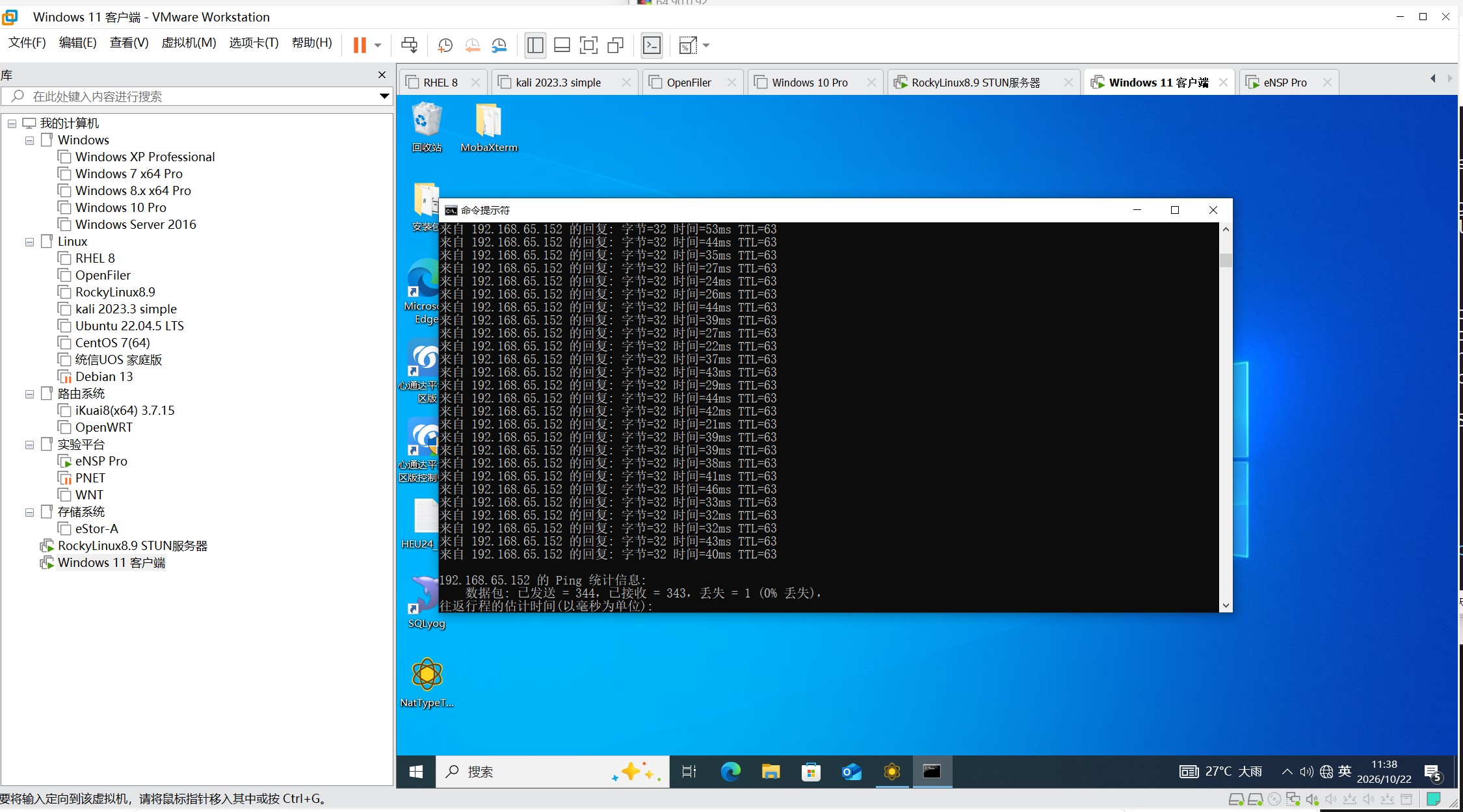Revert to snapshot via toolbar icon

click(x=473, y=46)
